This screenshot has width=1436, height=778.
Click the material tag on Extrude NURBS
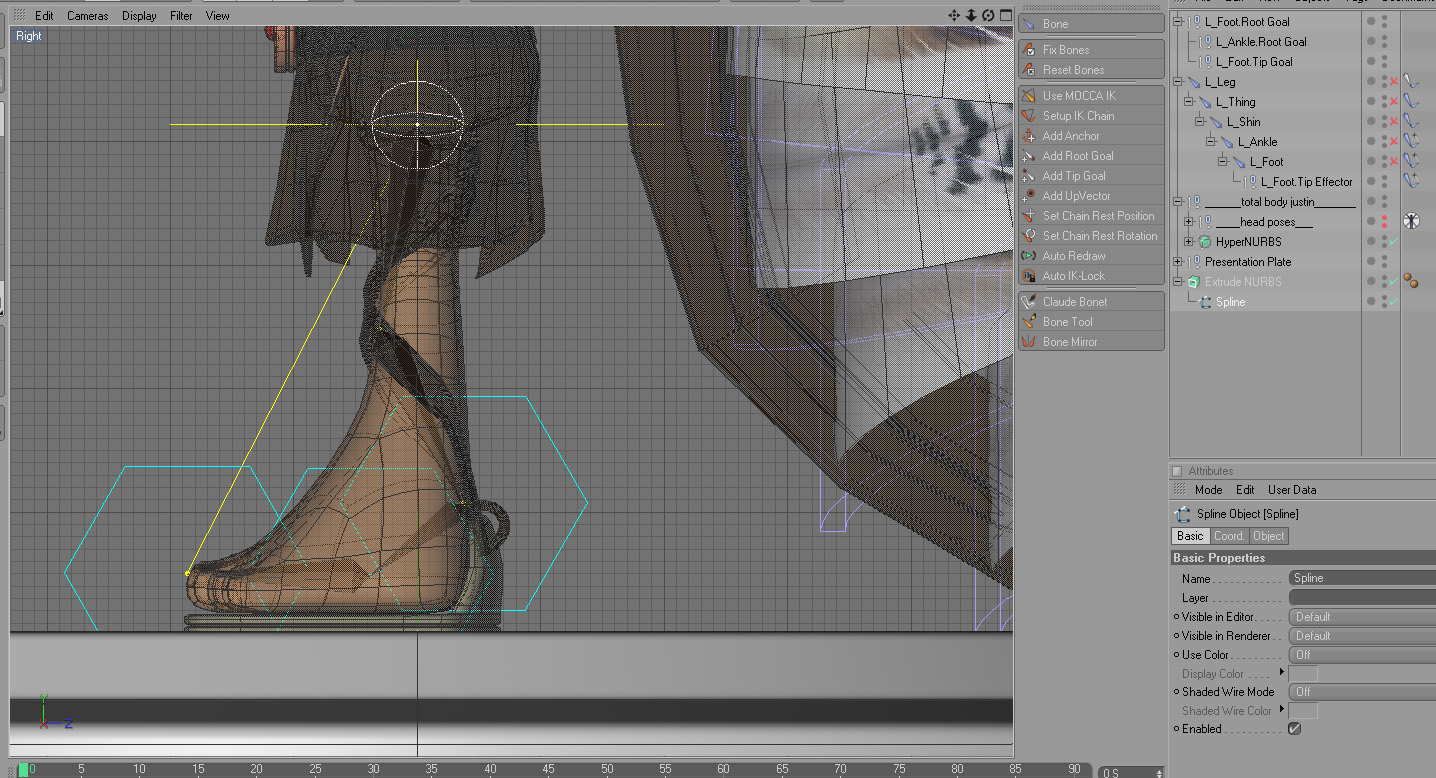click(x=1411, y=281)
